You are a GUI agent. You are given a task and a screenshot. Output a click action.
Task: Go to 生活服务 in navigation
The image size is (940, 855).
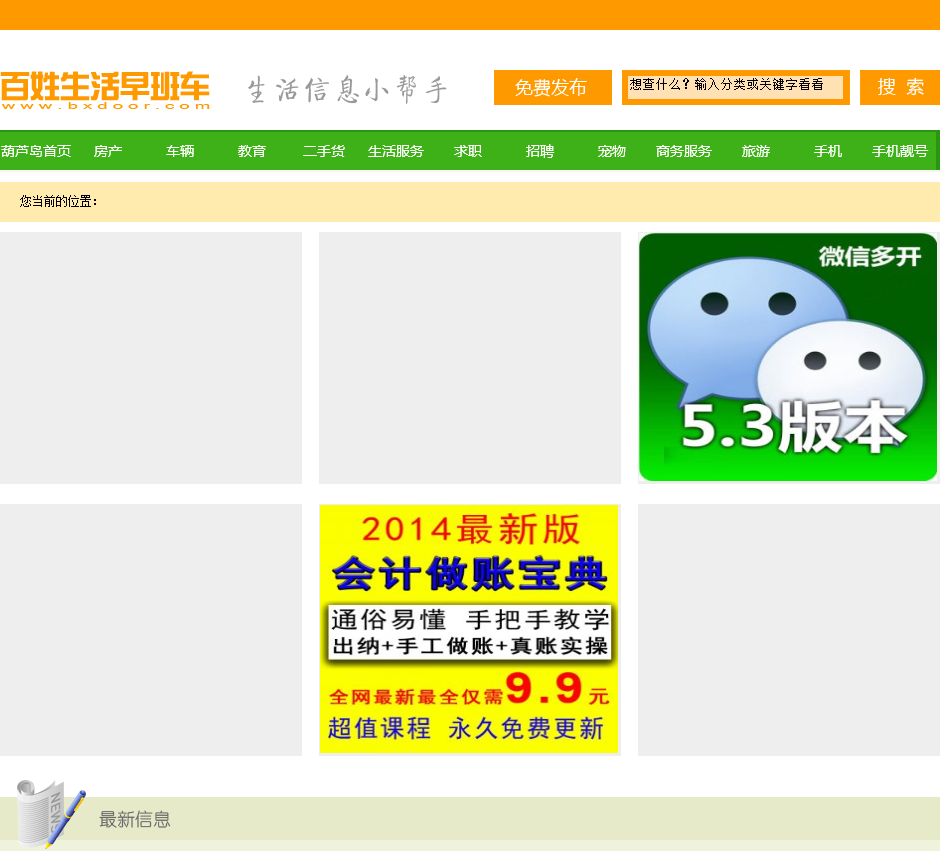pos(396,151)
